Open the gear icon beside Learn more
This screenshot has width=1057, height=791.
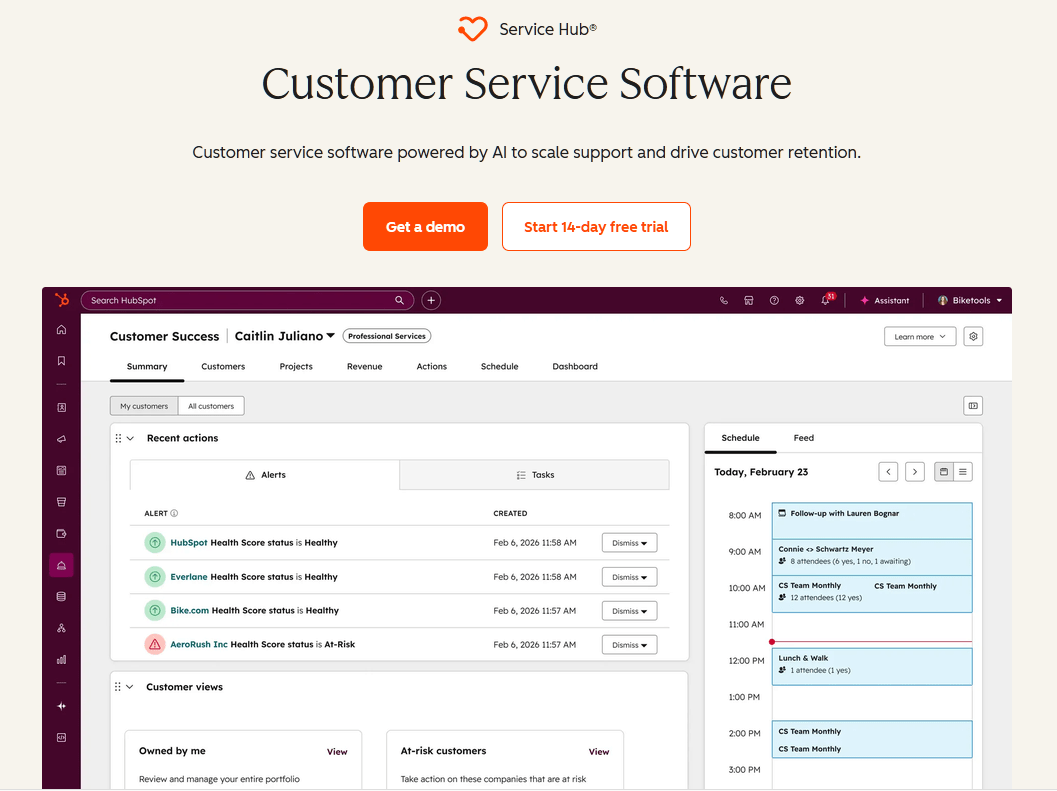[973, 336]
